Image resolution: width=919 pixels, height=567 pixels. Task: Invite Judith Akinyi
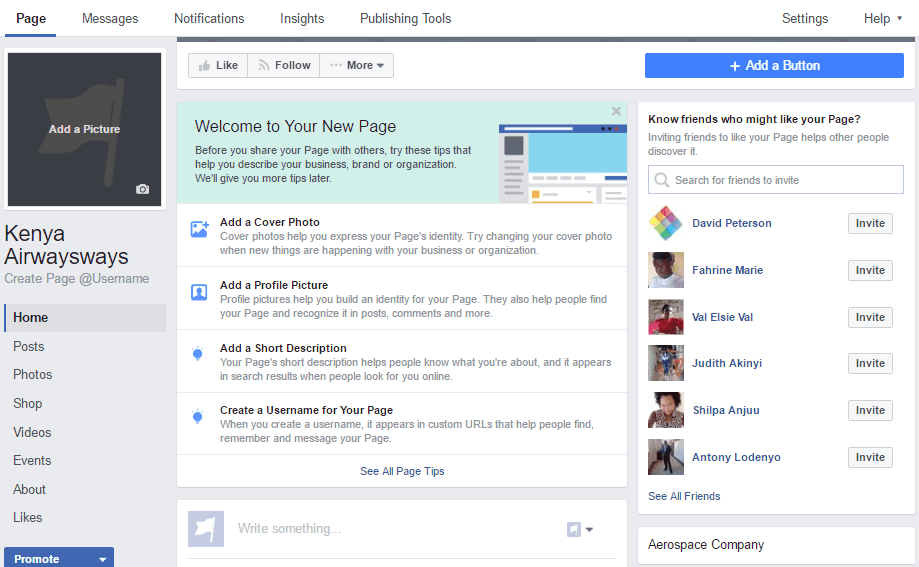click(x=870, y=364)
